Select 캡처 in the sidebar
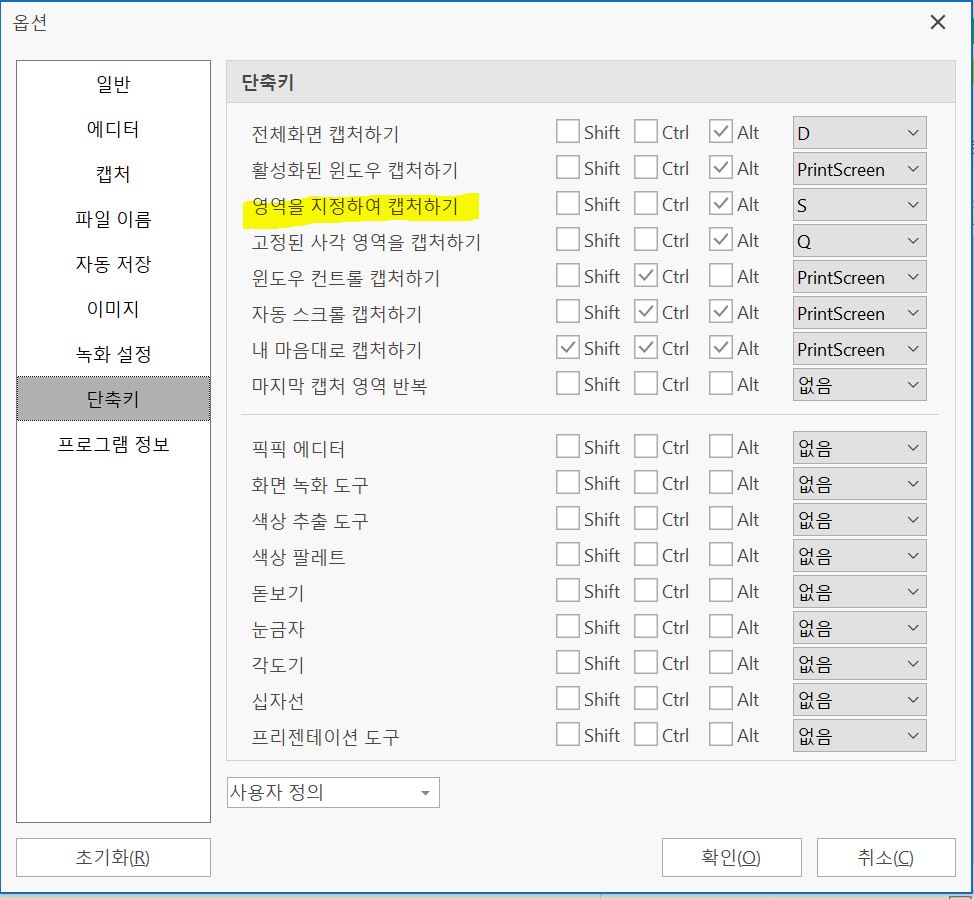This screenshot has width=974, height=899. pos(113,174)
